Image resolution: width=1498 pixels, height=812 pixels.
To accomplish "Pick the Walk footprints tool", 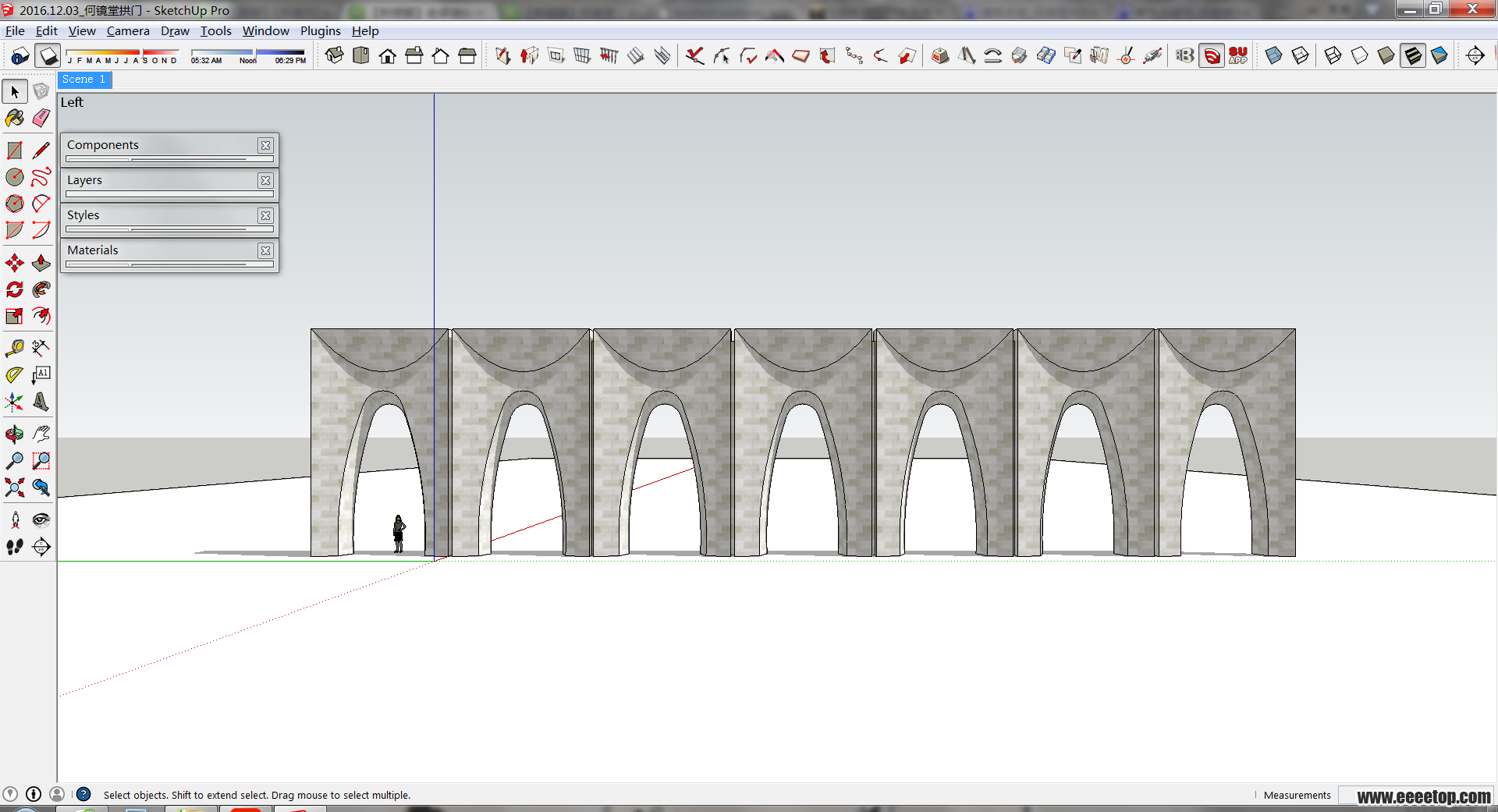I will [15, 547].
